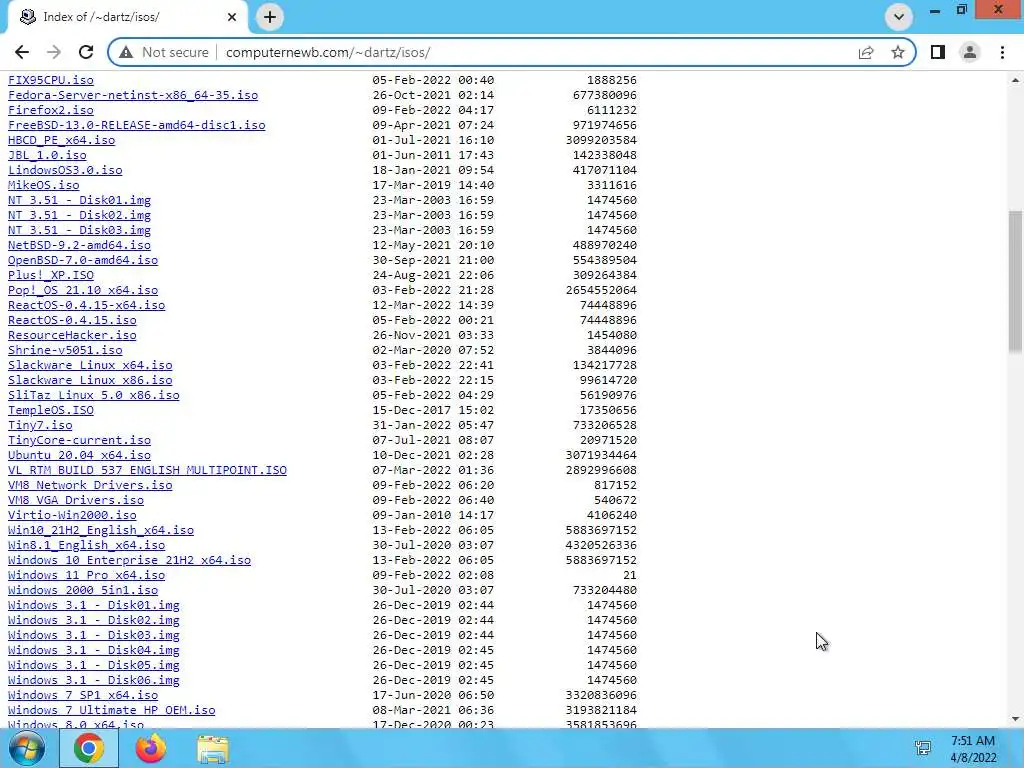Download TempleOS.ISO
Image resolution: width=1024 pixels, height=768 pixels.
pyautogui.click(x=51, y=410)
